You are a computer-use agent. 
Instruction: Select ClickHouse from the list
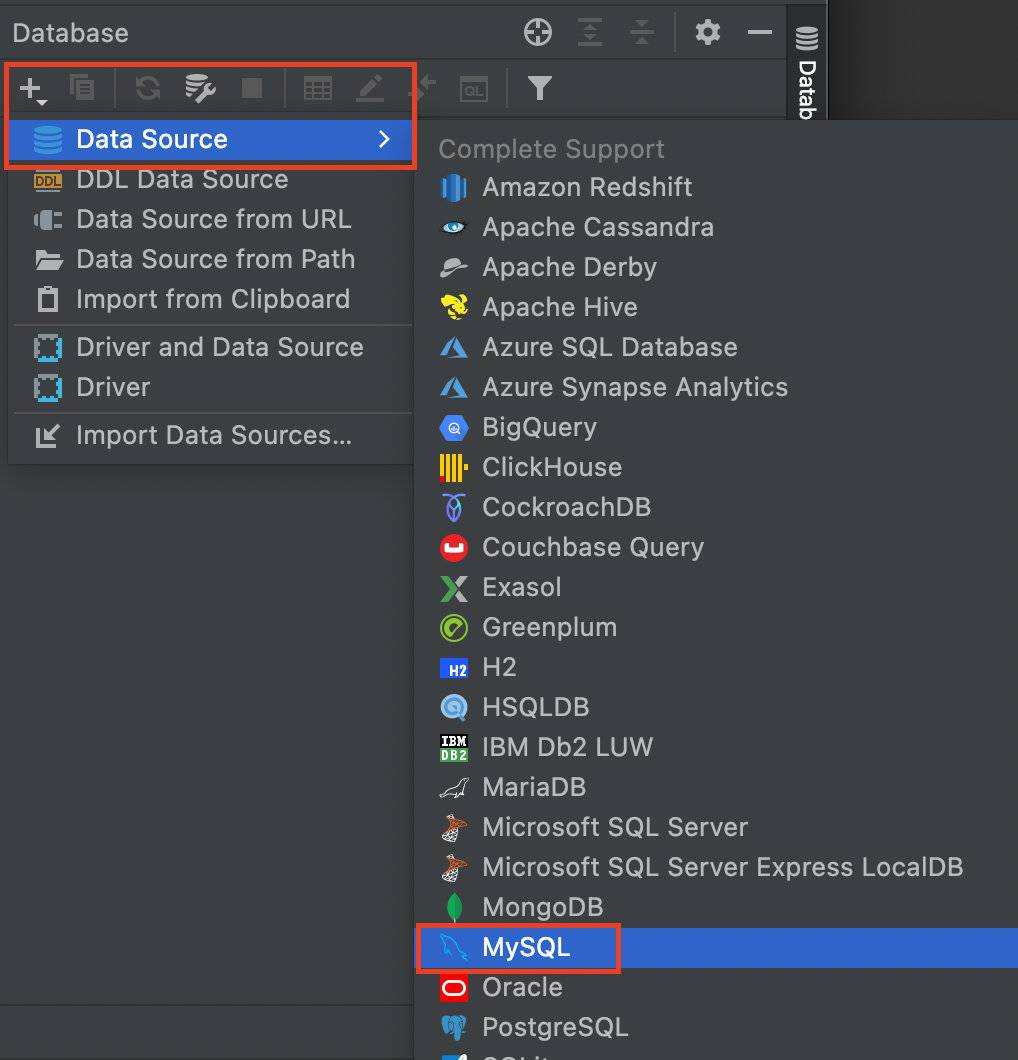coord(717,467)
